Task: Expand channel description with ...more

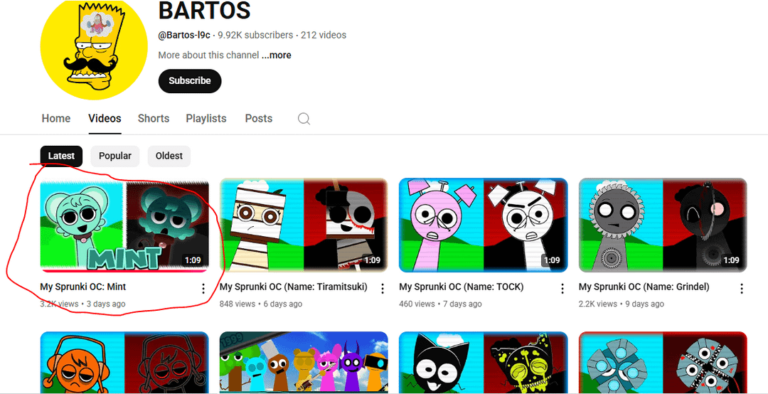Action: pyautogui.click(x=276, y=55)
